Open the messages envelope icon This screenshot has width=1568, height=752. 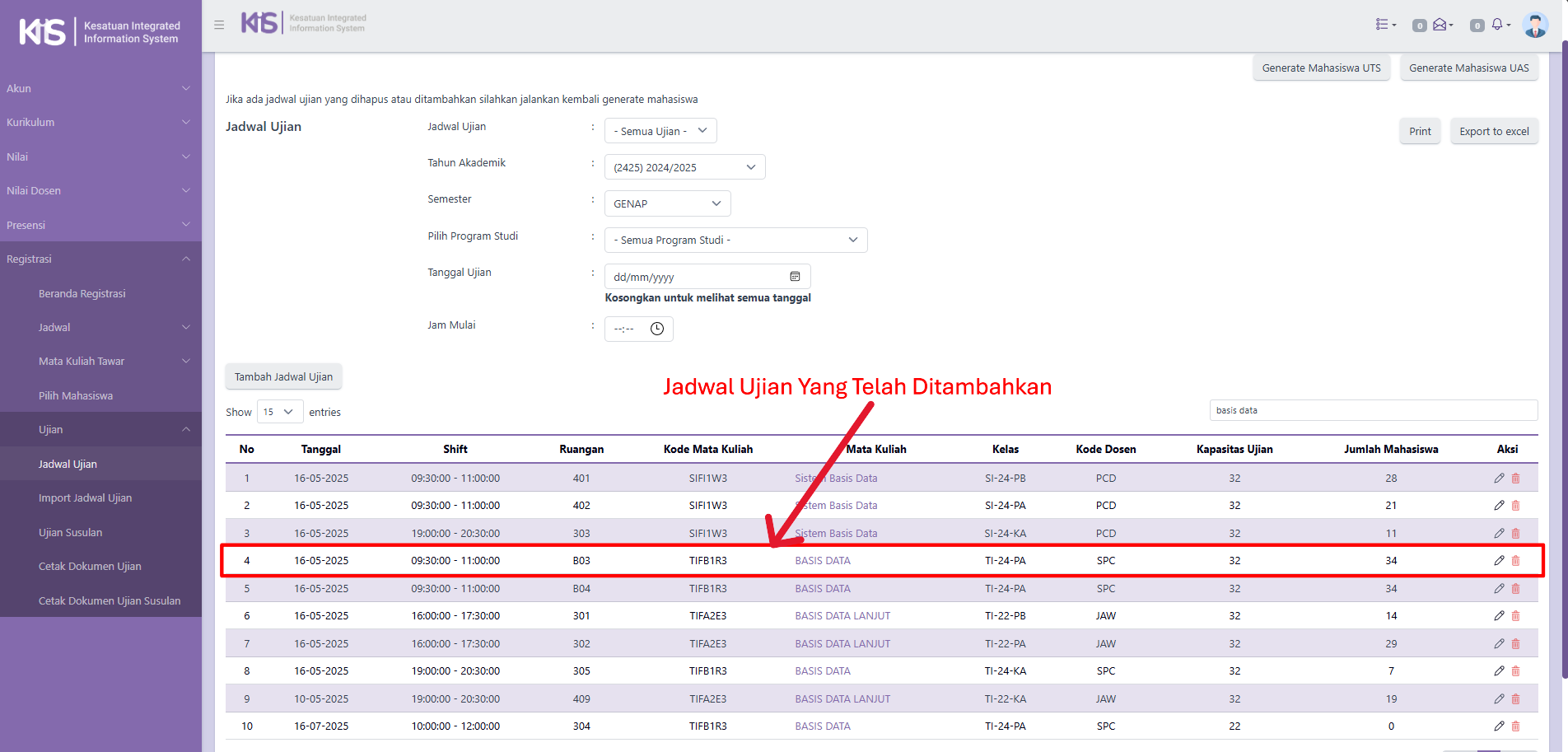tap(1441, 25)
